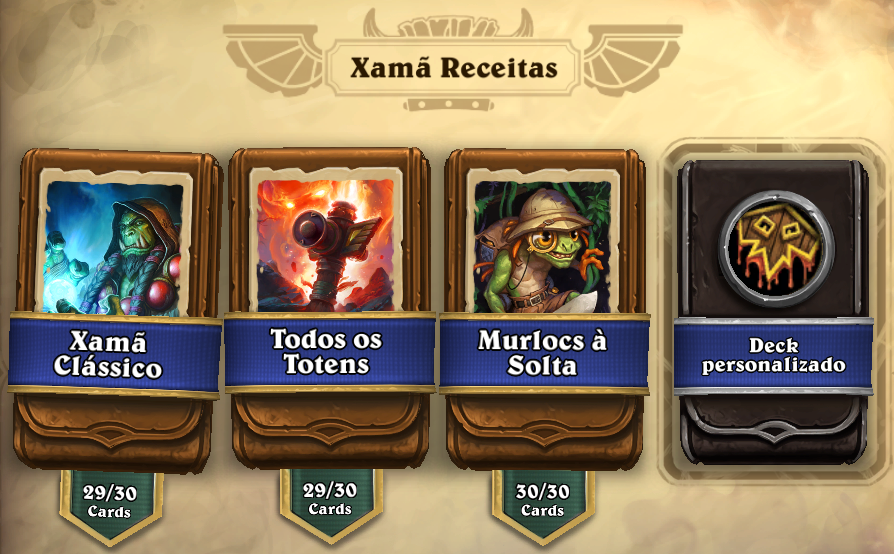Click the murloc explorer card artwork
The image size is (894, 554).
coord(542,247)
